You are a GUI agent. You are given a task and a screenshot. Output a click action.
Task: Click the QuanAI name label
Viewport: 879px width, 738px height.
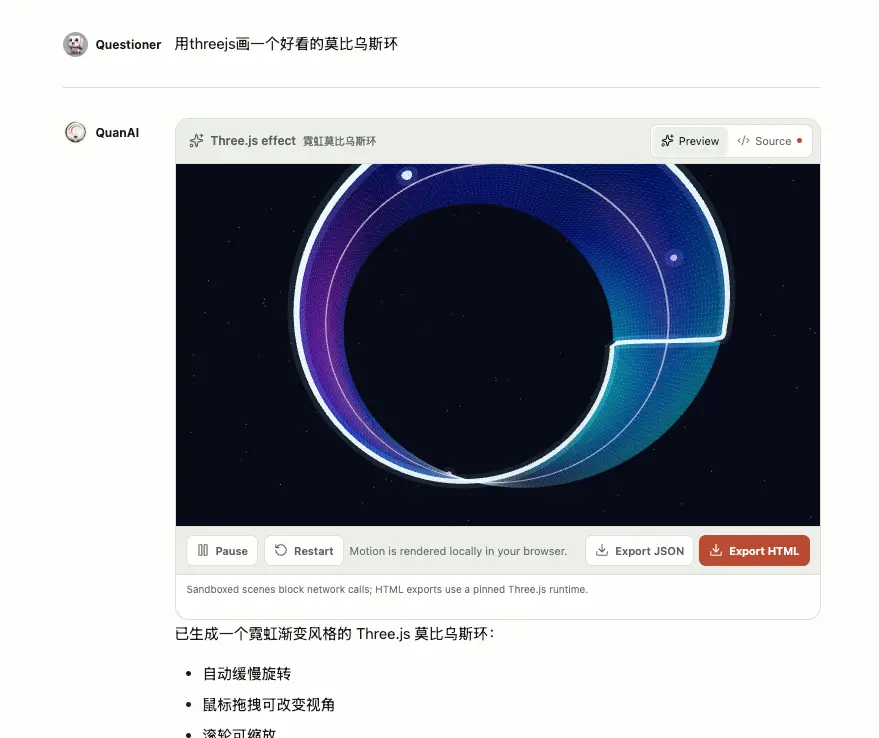tap(117, 133)
